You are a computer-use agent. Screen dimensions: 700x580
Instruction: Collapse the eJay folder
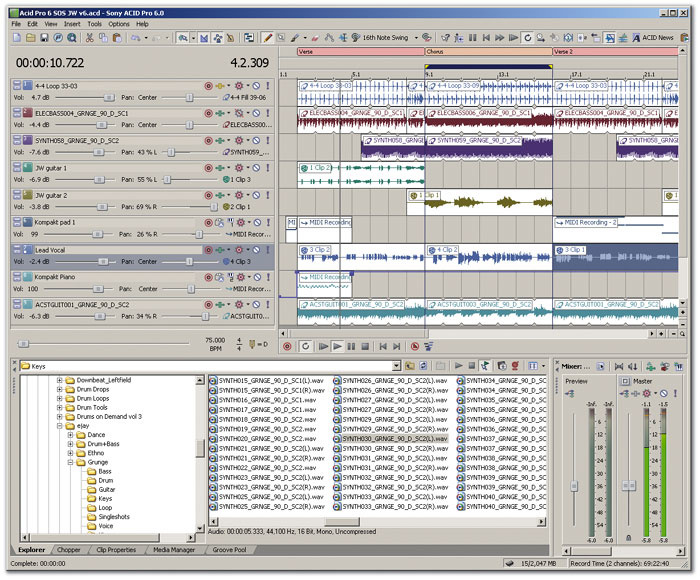pyautogui.click(x=59, y=426)
